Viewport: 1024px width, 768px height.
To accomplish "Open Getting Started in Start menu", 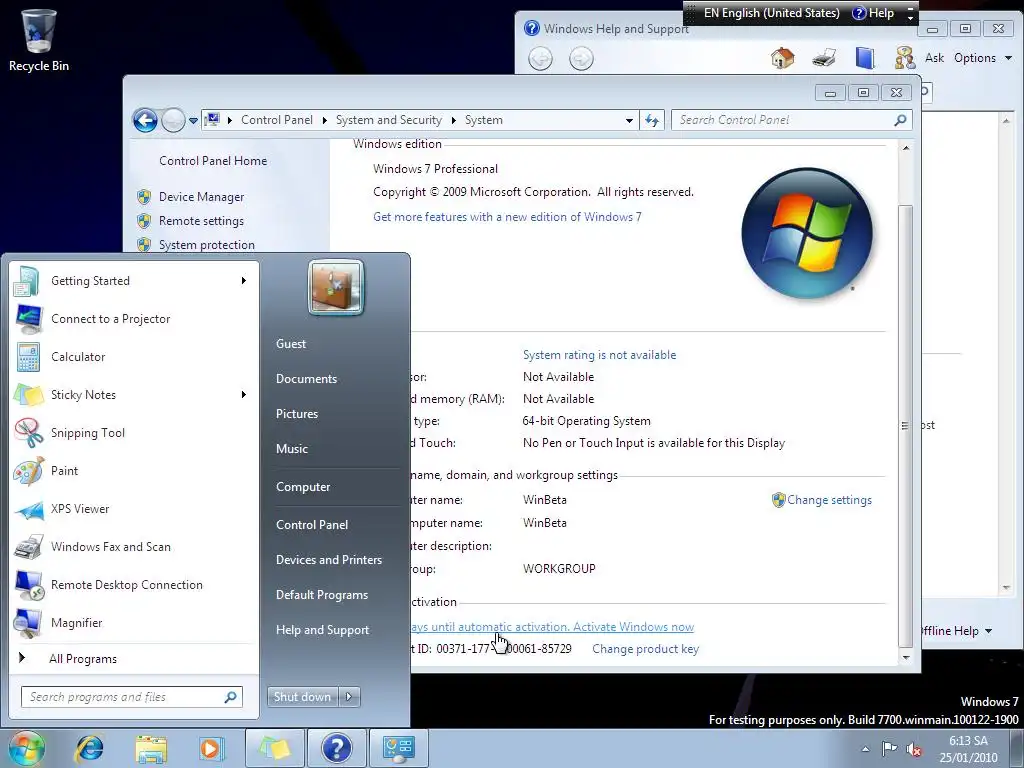I will pyautogui.click(x=134, y=281).
